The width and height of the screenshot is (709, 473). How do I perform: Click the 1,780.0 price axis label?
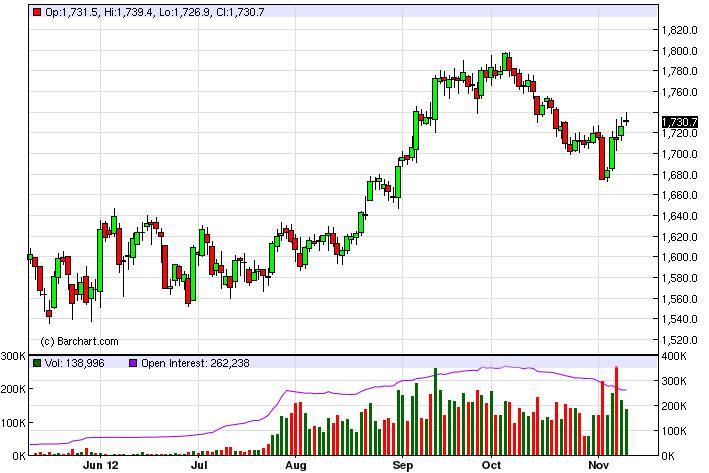click(680, 71)
